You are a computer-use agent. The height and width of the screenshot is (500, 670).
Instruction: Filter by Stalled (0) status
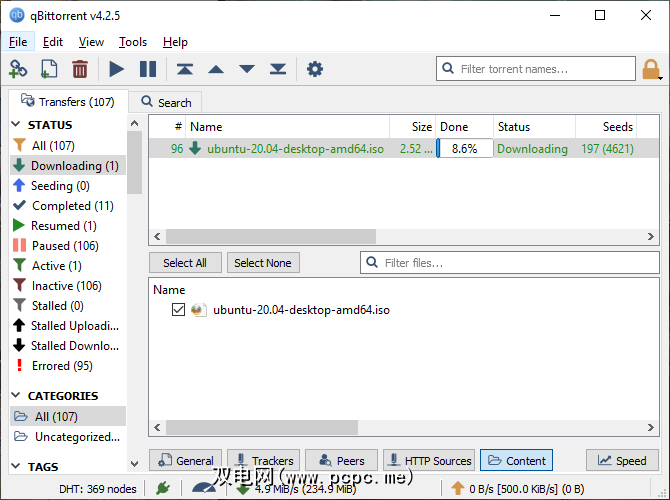[x=68, y=306]
